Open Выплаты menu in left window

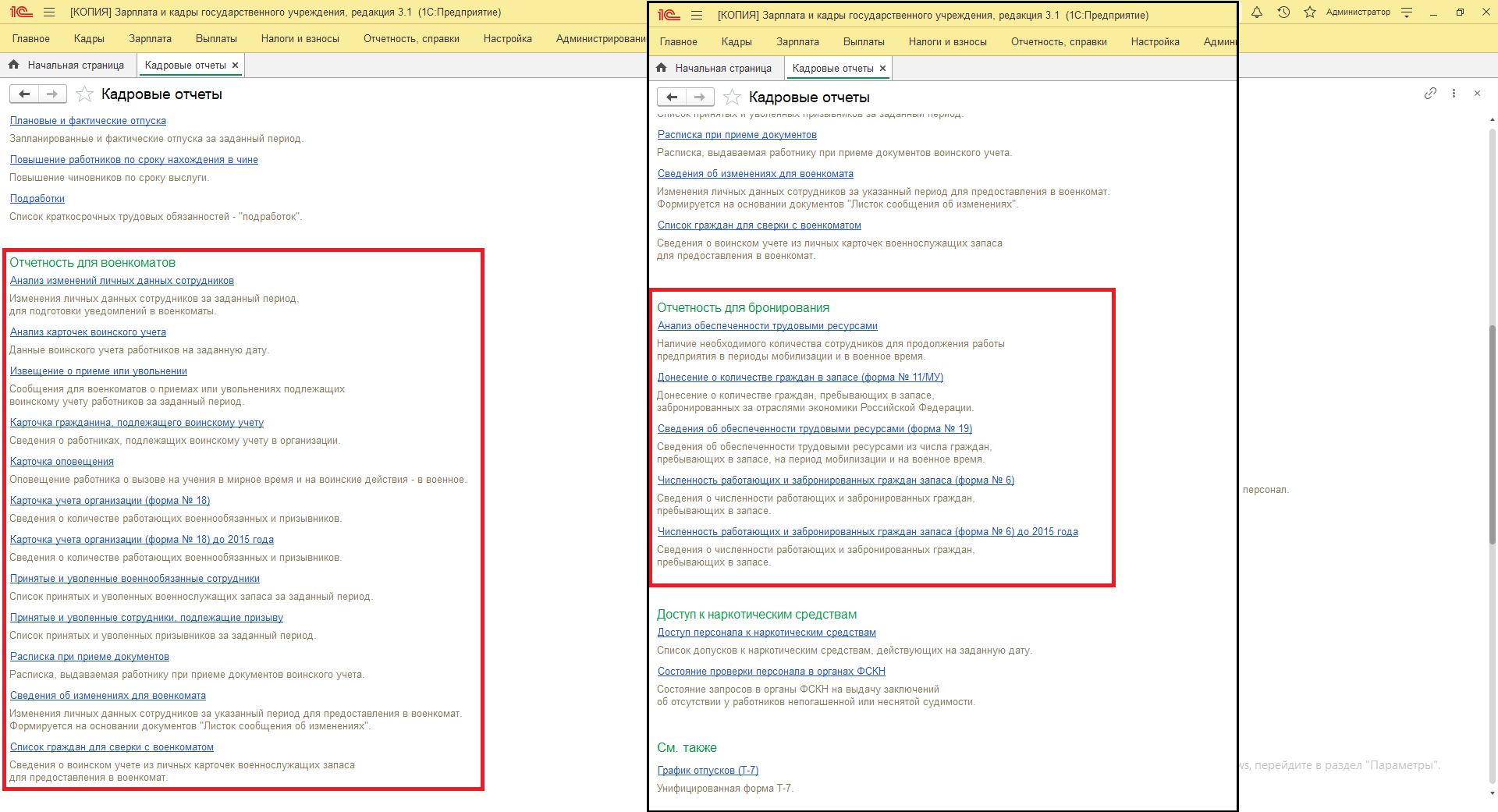click(x=216, y=39)
